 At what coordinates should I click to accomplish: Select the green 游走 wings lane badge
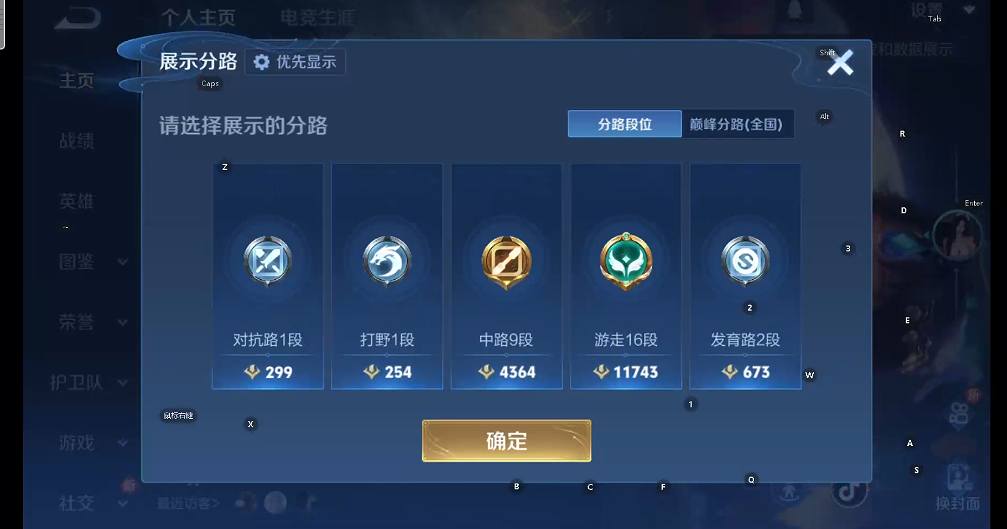626,261
